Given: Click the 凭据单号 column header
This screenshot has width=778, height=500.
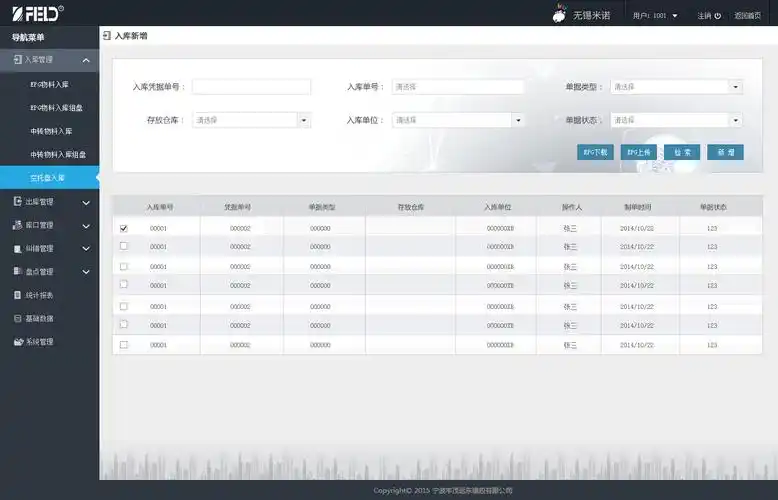Looking at the screenshot, I should [x=238, y=207].
